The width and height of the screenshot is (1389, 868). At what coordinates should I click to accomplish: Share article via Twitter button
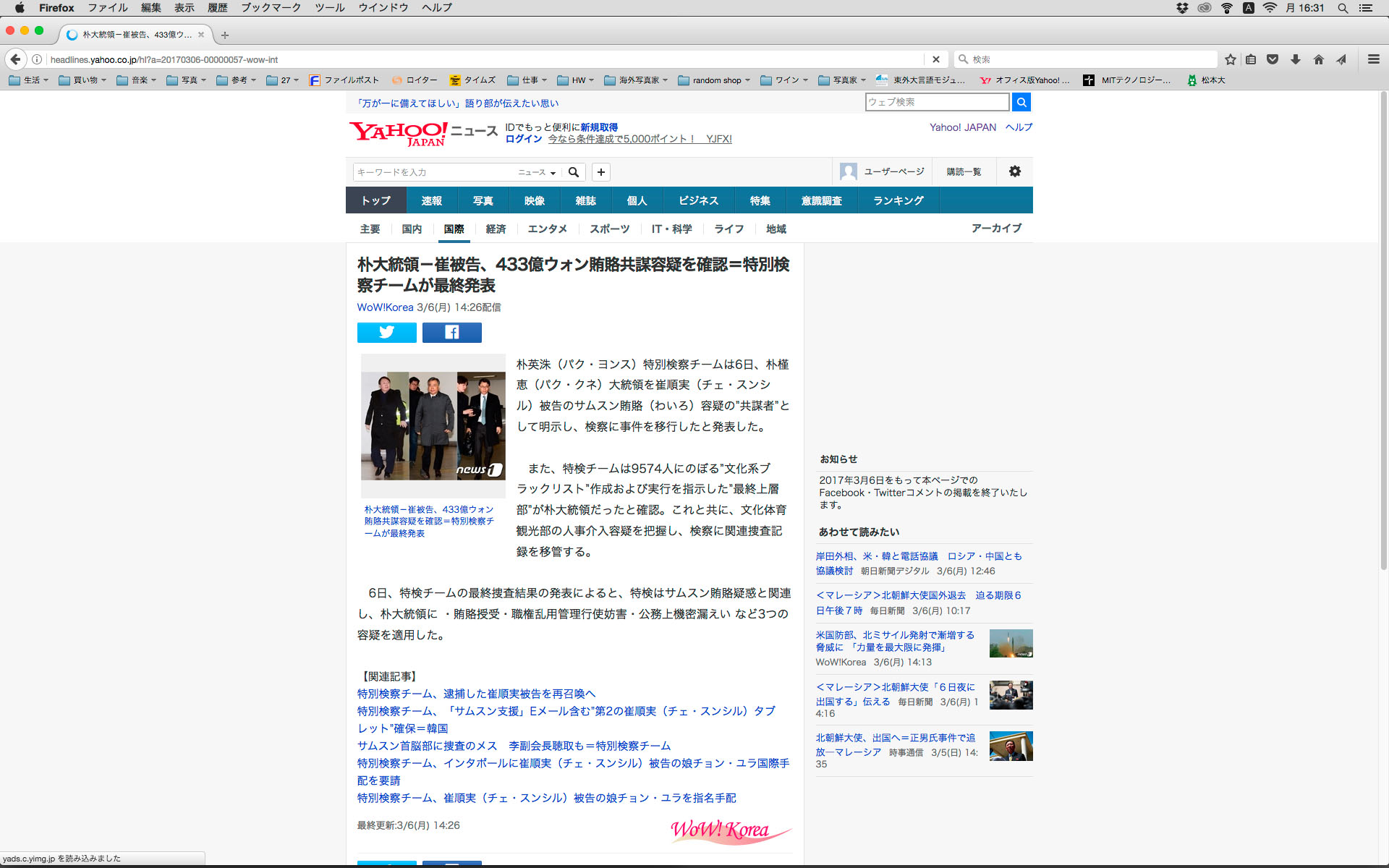(386, 332)
